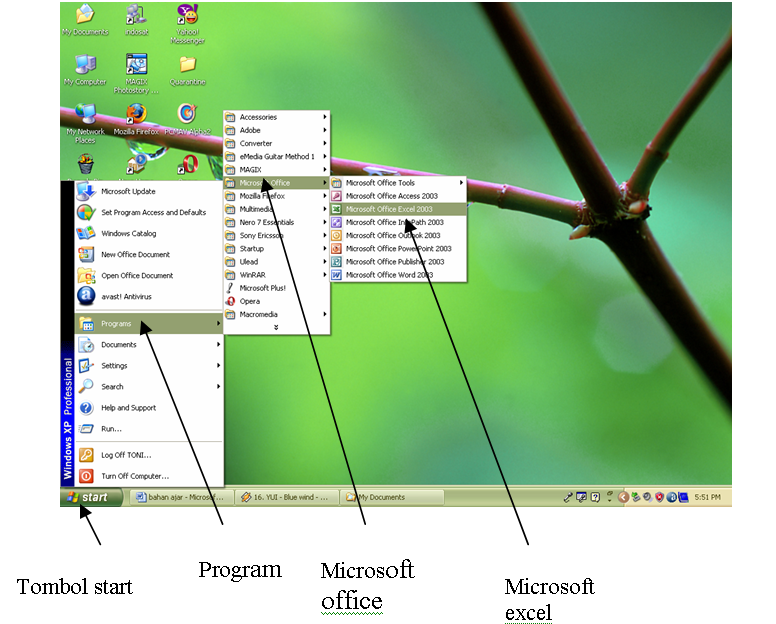Viewport: 776px width, 624px height.
Task: Click the PowerPoint 2003 icon in submenu
Action: [337, 249]
